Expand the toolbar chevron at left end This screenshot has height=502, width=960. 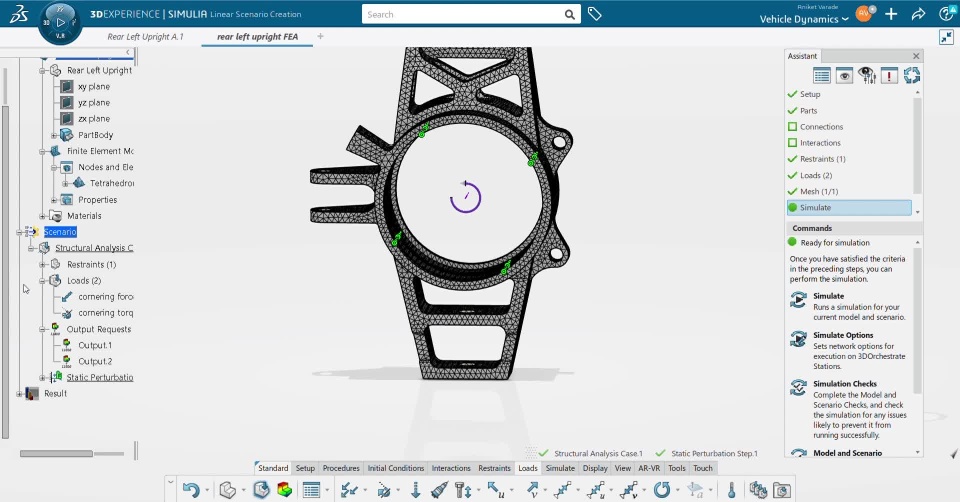(x=170, y=482)
